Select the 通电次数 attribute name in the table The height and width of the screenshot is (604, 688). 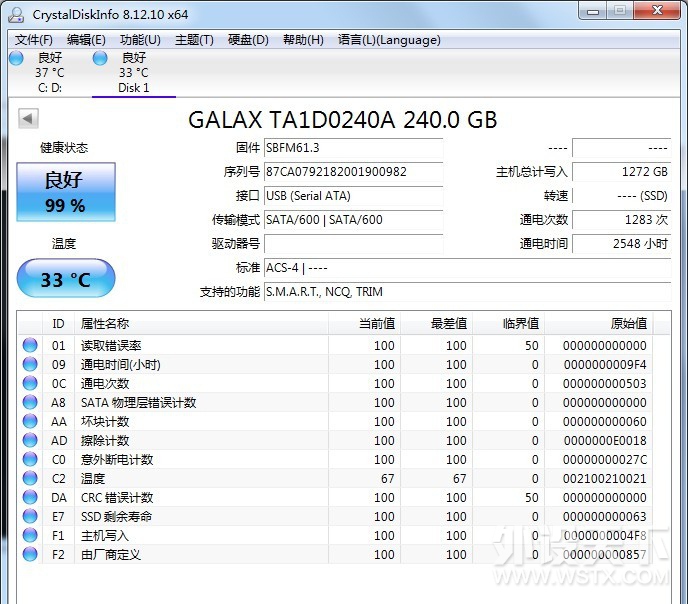coord(105,383)
